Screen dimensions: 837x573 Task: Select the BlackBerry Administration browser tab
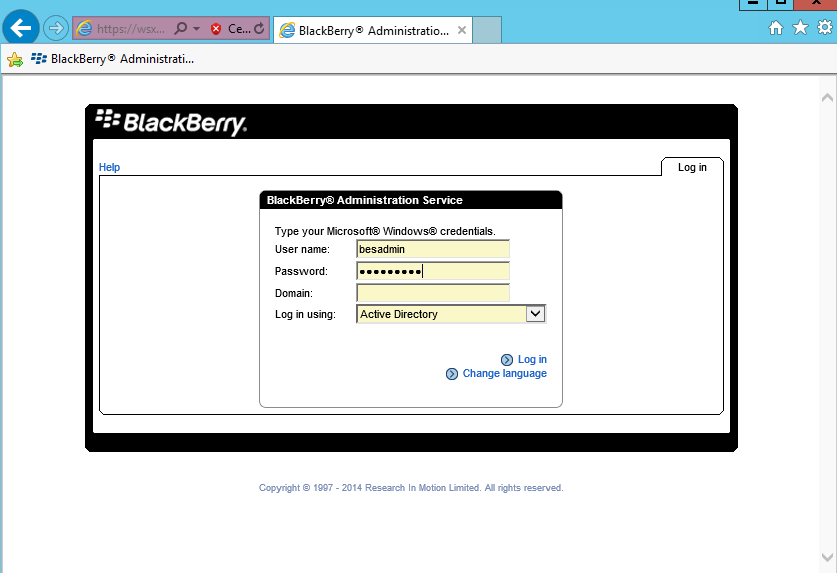(373, 30)
